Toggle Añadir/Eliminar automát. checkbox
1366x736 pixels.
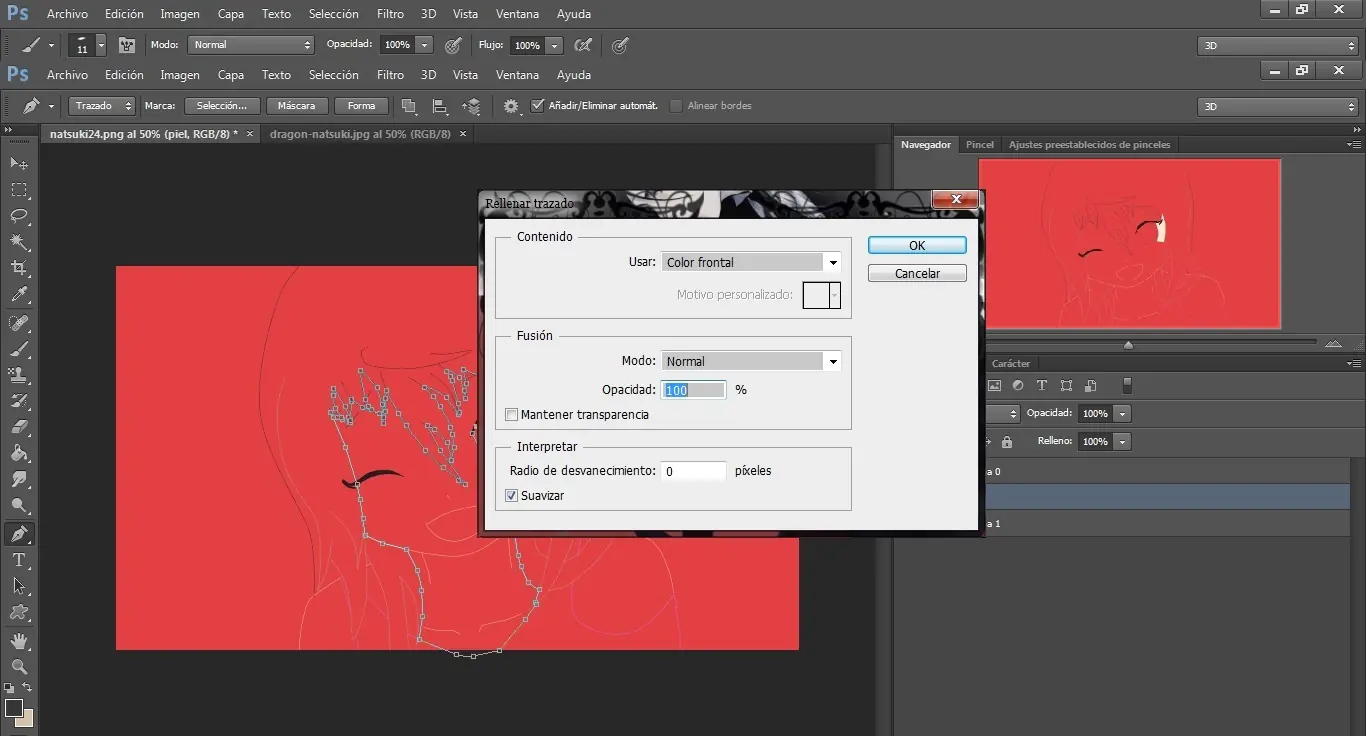tap(538, 106)
